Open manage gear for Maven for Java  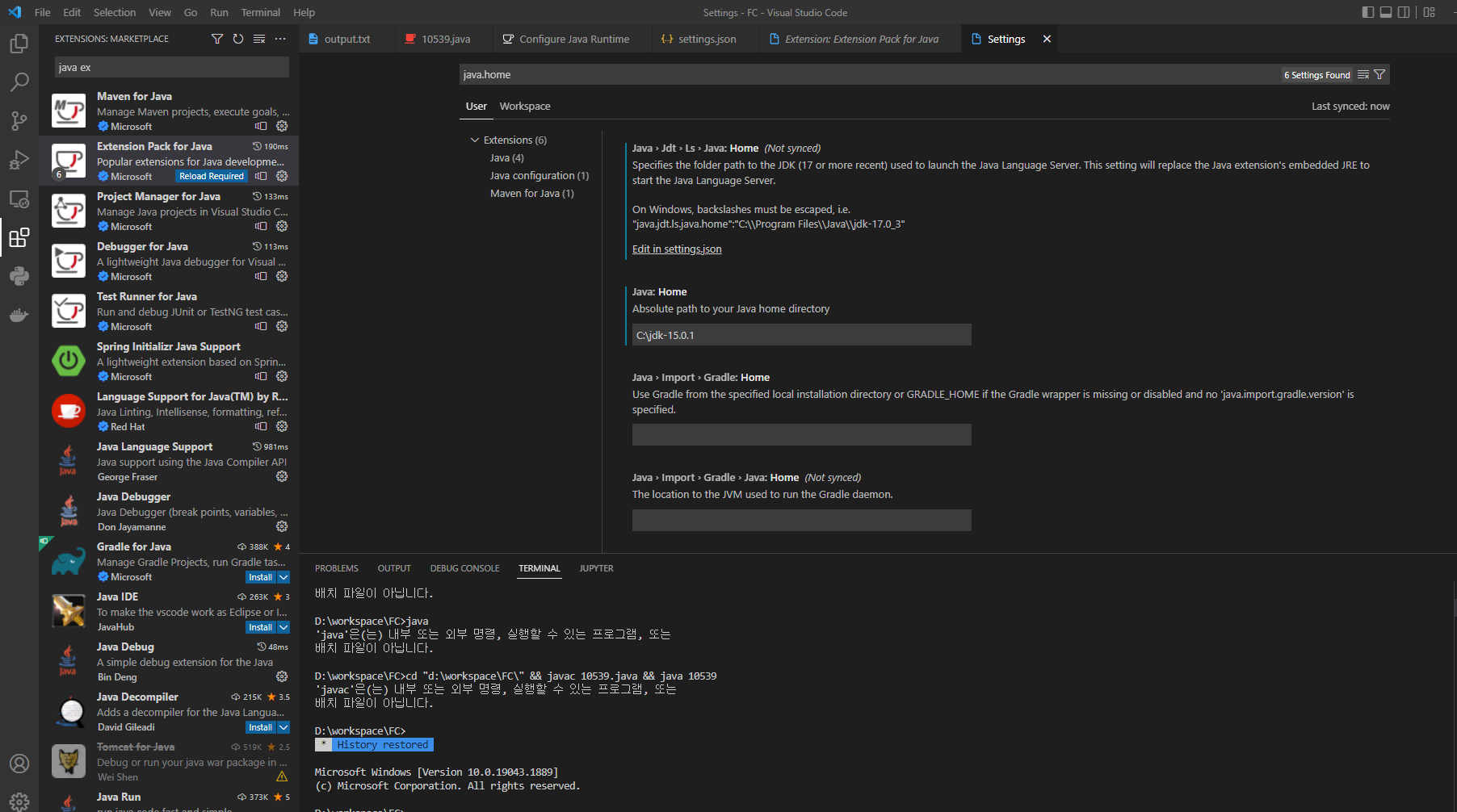282,126
